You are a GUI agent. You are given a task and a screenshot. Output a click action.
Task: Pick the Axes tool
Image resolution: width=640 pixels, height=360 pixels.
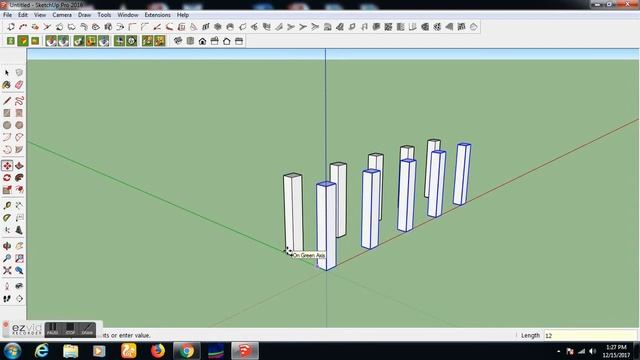coord(7,230)
